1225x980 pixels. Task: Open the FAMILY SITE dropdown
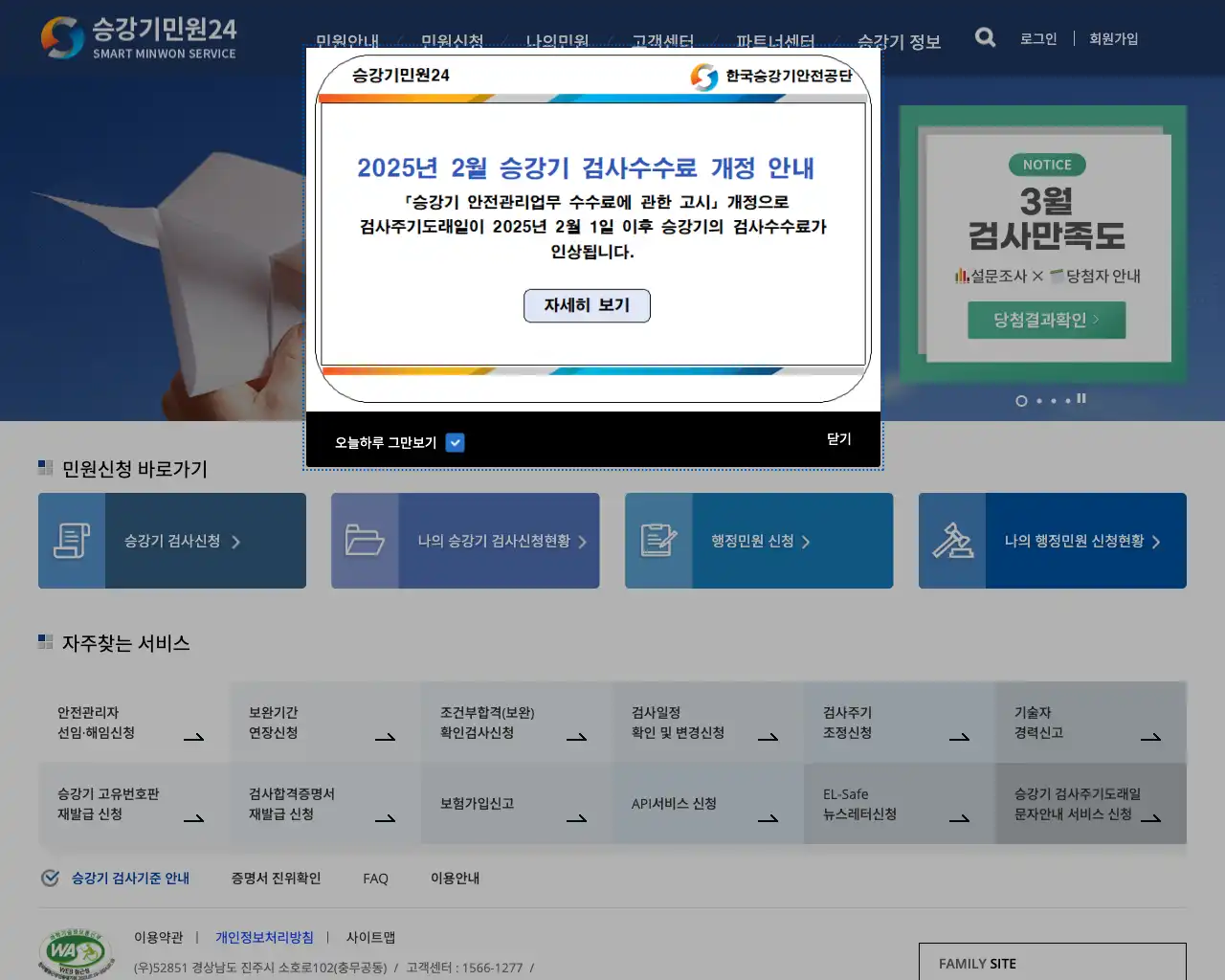tap(1053, 963)
